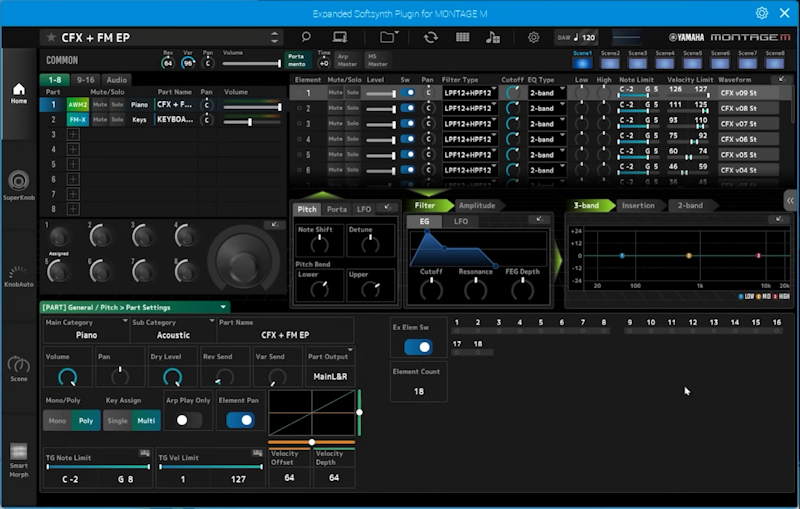This screenshot has width=800, height=509.
Task: Pop out the element table
Action: click(782, 79)
